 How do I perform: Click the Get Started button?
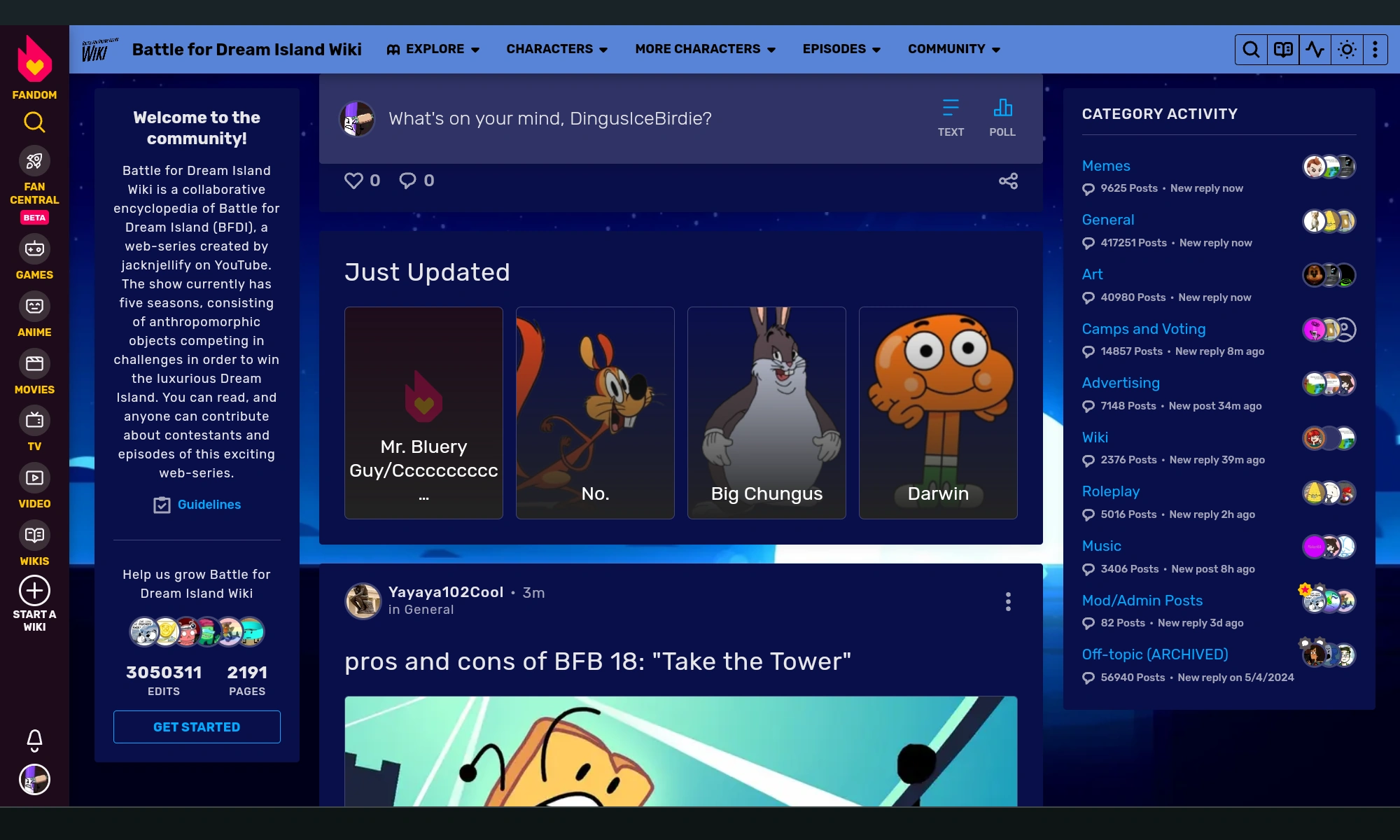[197, 727]
